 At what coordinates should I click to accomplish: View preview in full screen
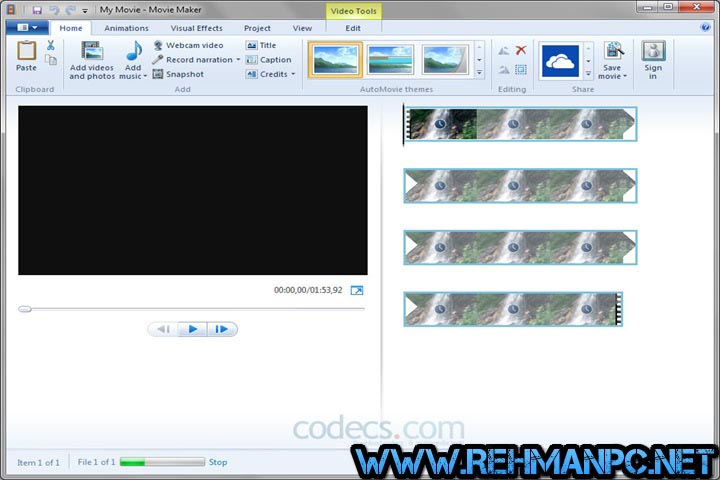[357, 290]
